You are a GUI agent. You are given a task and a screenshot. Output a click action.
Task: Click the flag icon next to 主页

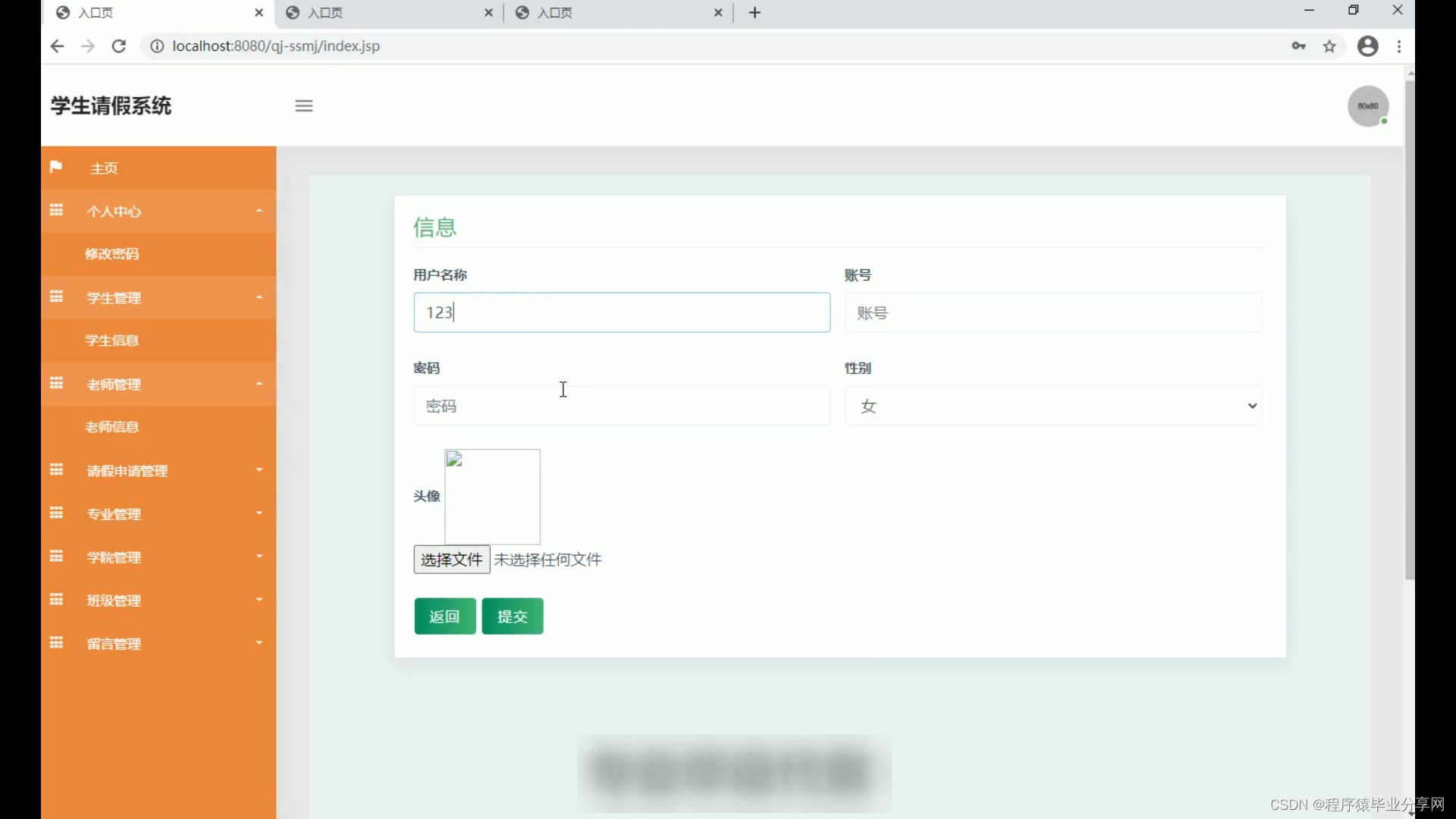point(55,167)
